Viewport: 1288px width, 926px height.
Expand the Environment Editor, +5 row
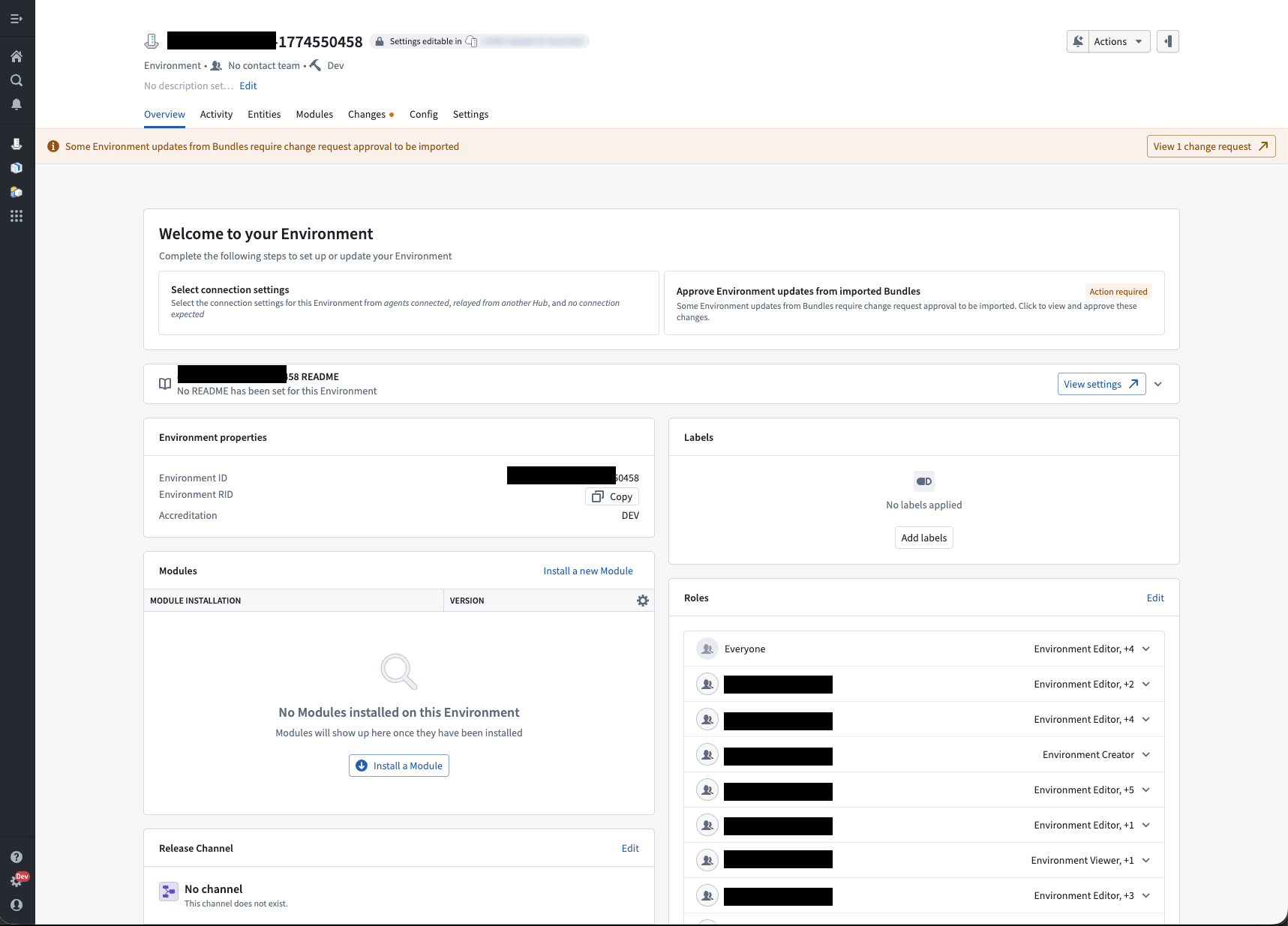pos(1146,790)
